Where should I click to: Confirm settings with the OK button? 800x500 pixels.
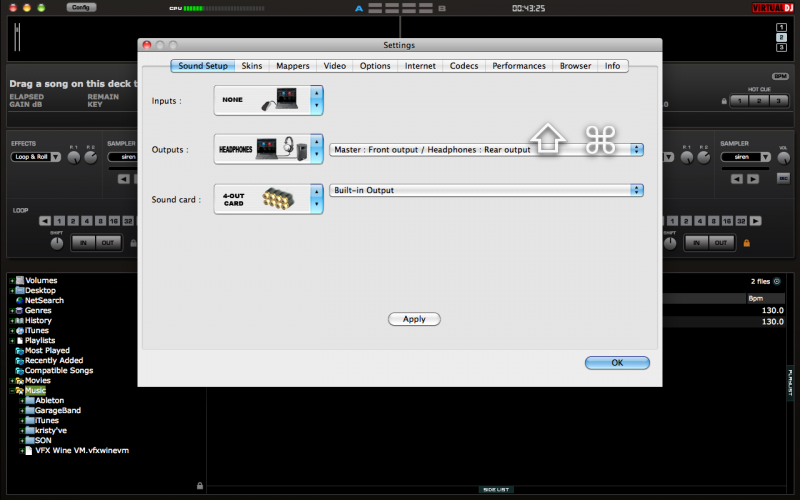[617, 363]
